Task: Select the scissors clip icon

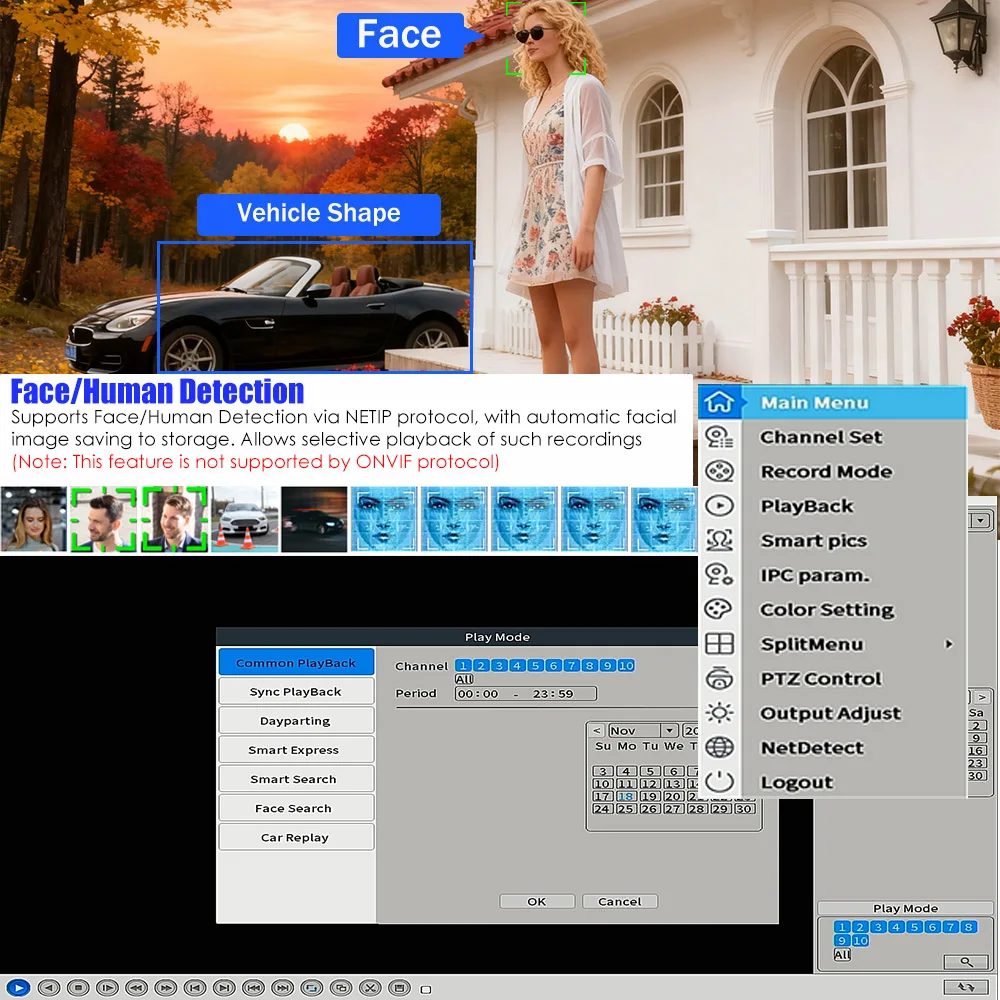Action: point(371,988)
